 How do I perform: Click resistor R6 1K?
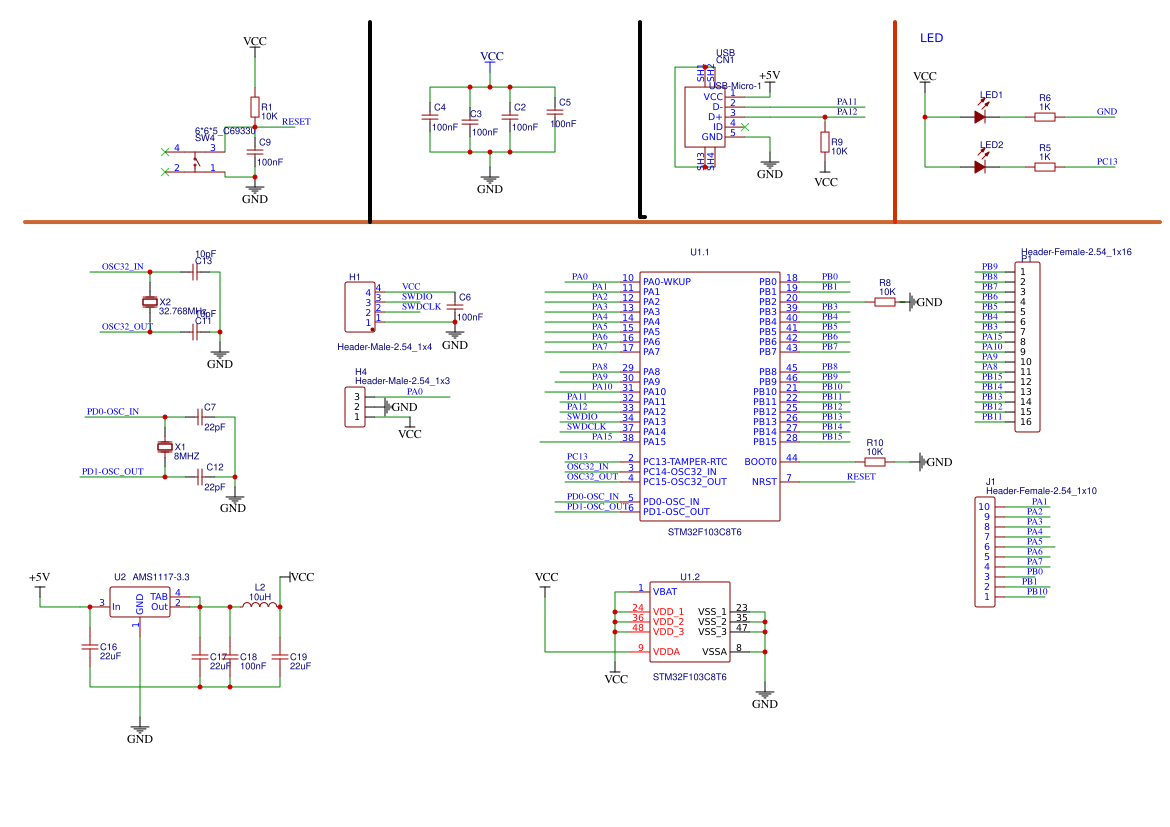[x=1045, y=116]
